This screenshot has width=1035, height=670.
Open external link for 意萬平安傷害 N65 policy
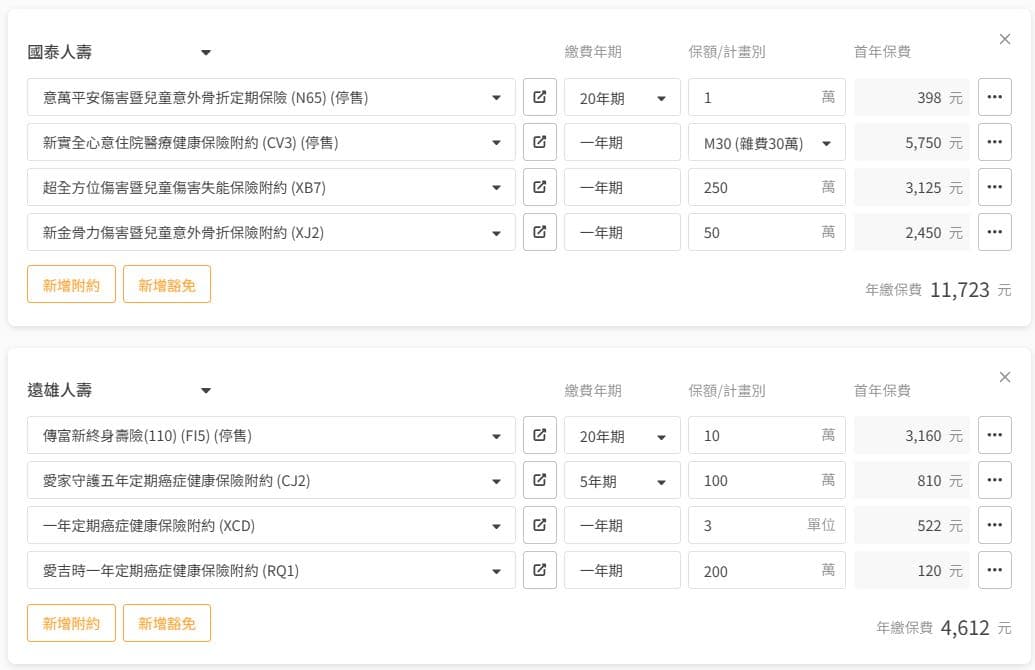point(539,98)
